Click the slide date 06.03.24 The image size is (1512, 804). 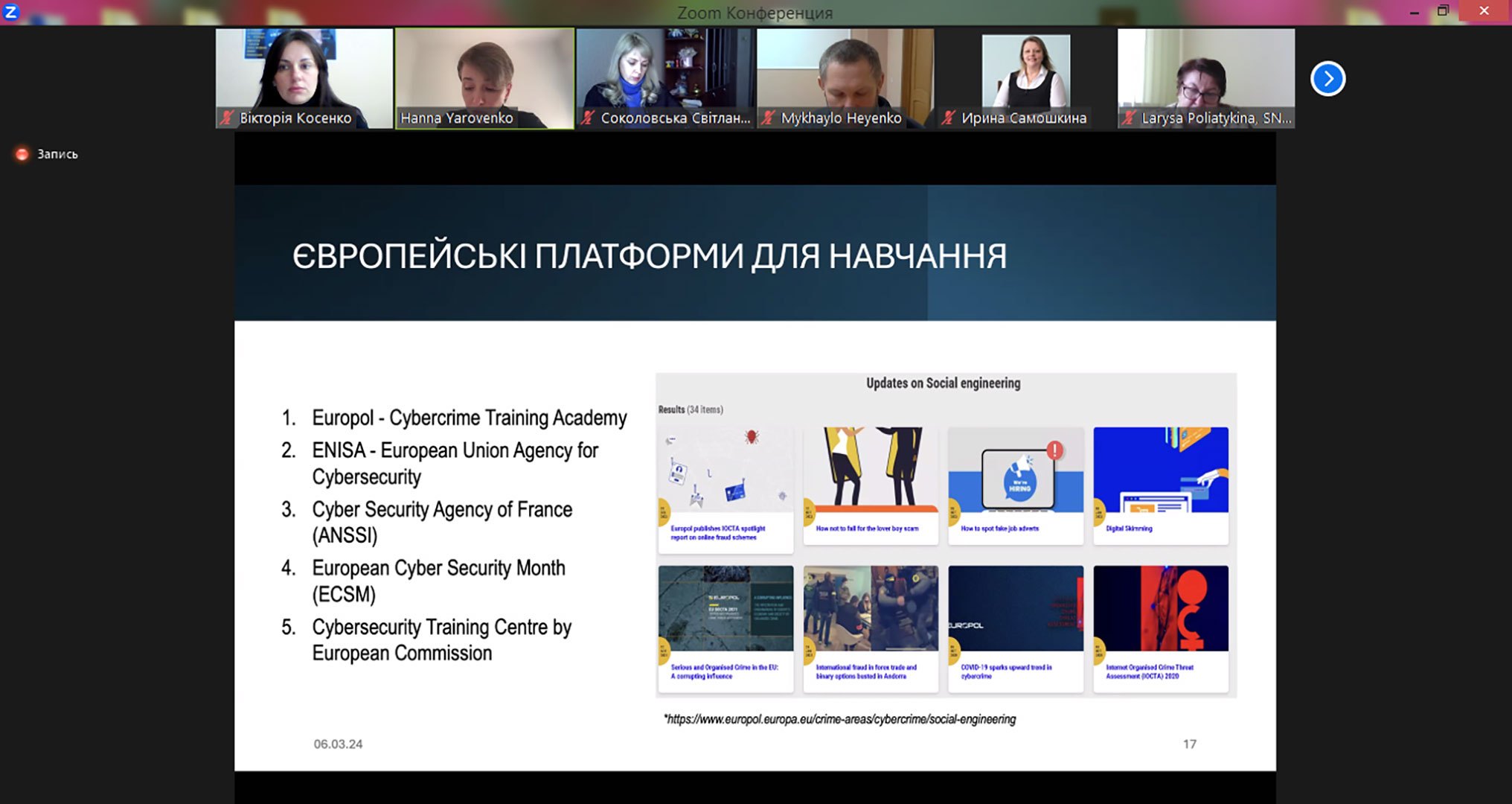click(x=338, y=744)
